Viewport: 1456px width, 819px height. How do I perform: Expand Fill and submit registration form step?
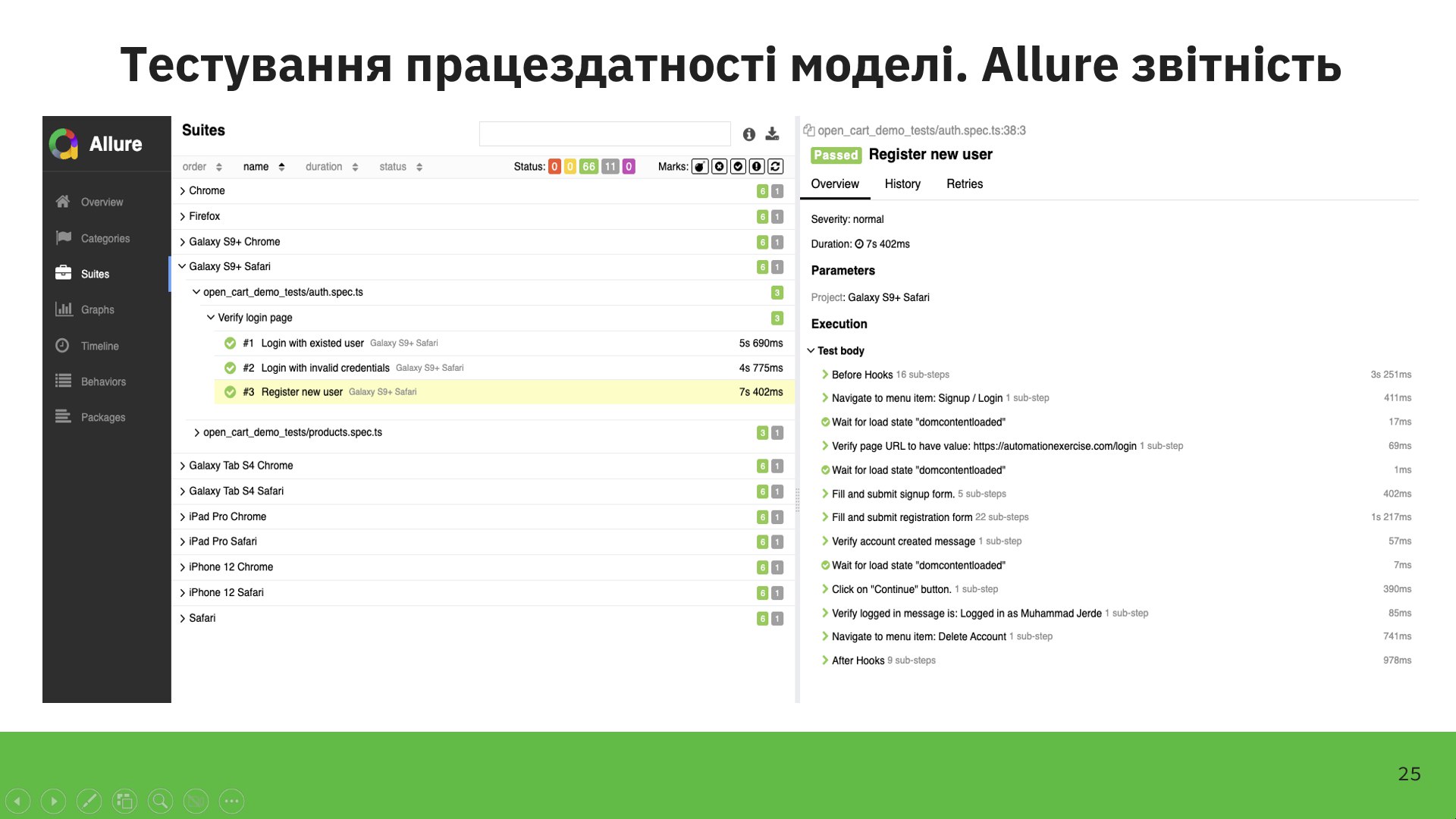tap(901, 517)
